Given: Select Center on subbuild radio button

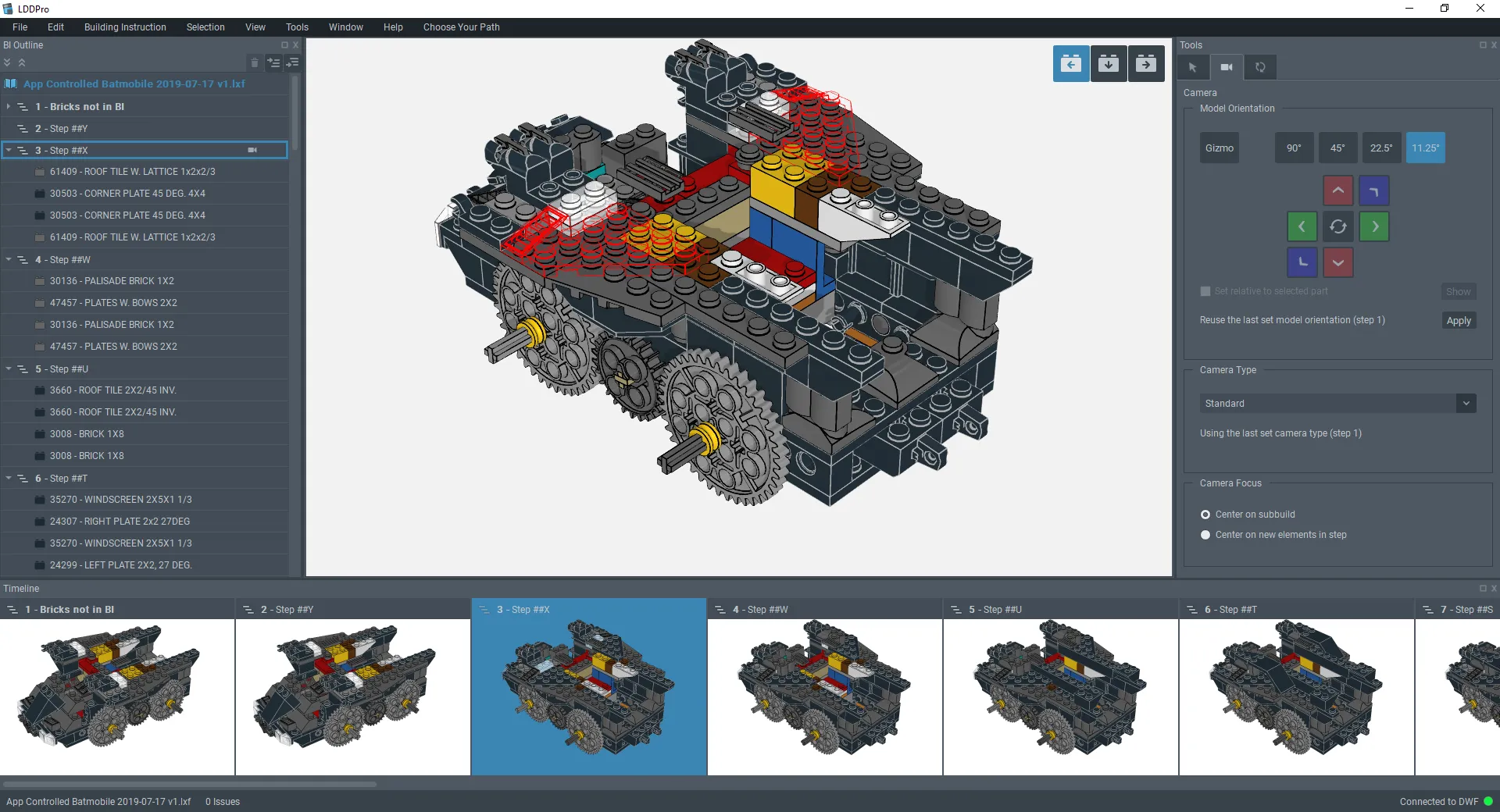Looking at the screenshot, I should [x=1205, y=515].
